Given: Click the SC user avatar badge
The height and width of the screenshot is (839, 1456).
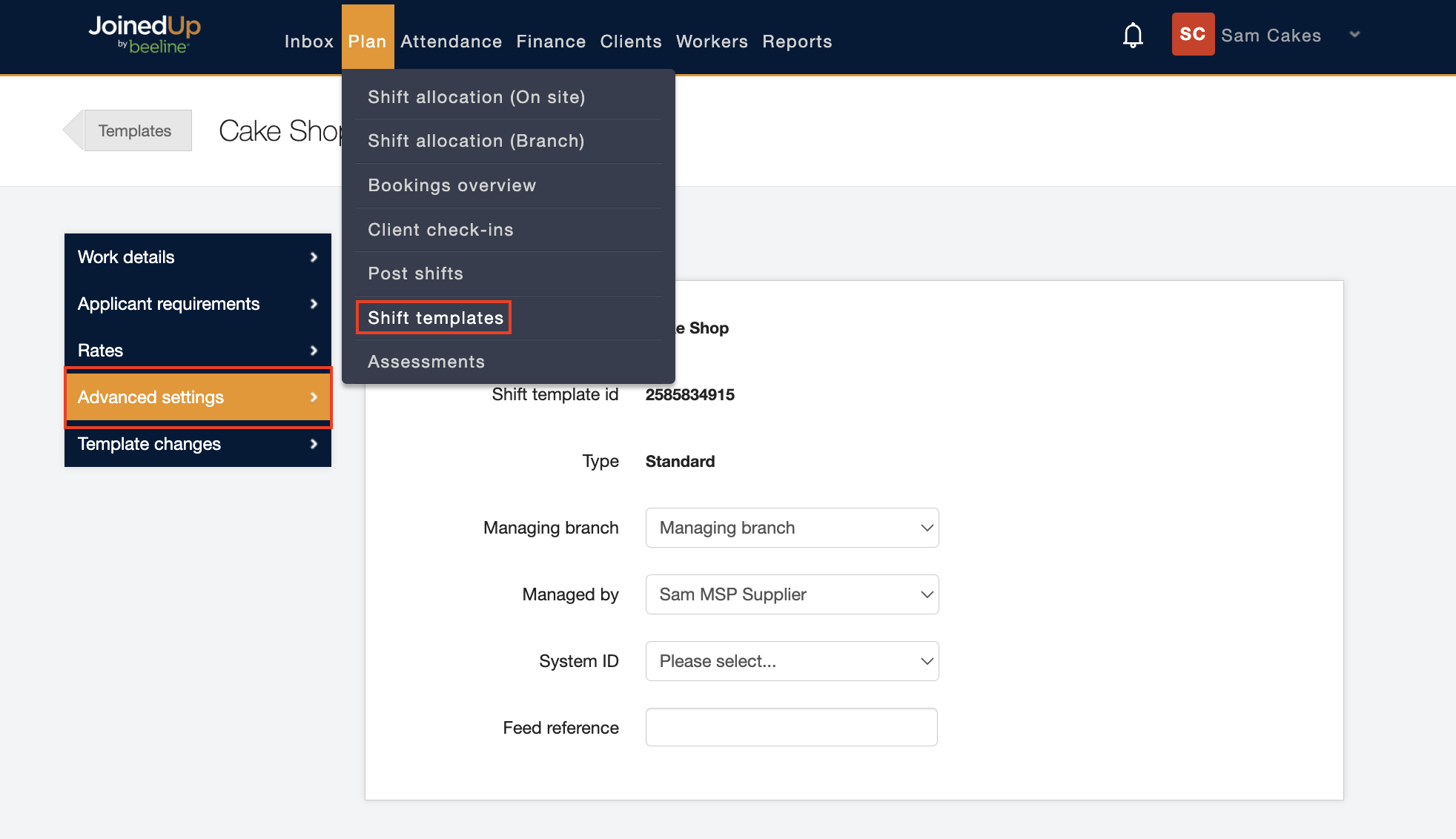Looking at the screenshot, I should coord(1192,34).
